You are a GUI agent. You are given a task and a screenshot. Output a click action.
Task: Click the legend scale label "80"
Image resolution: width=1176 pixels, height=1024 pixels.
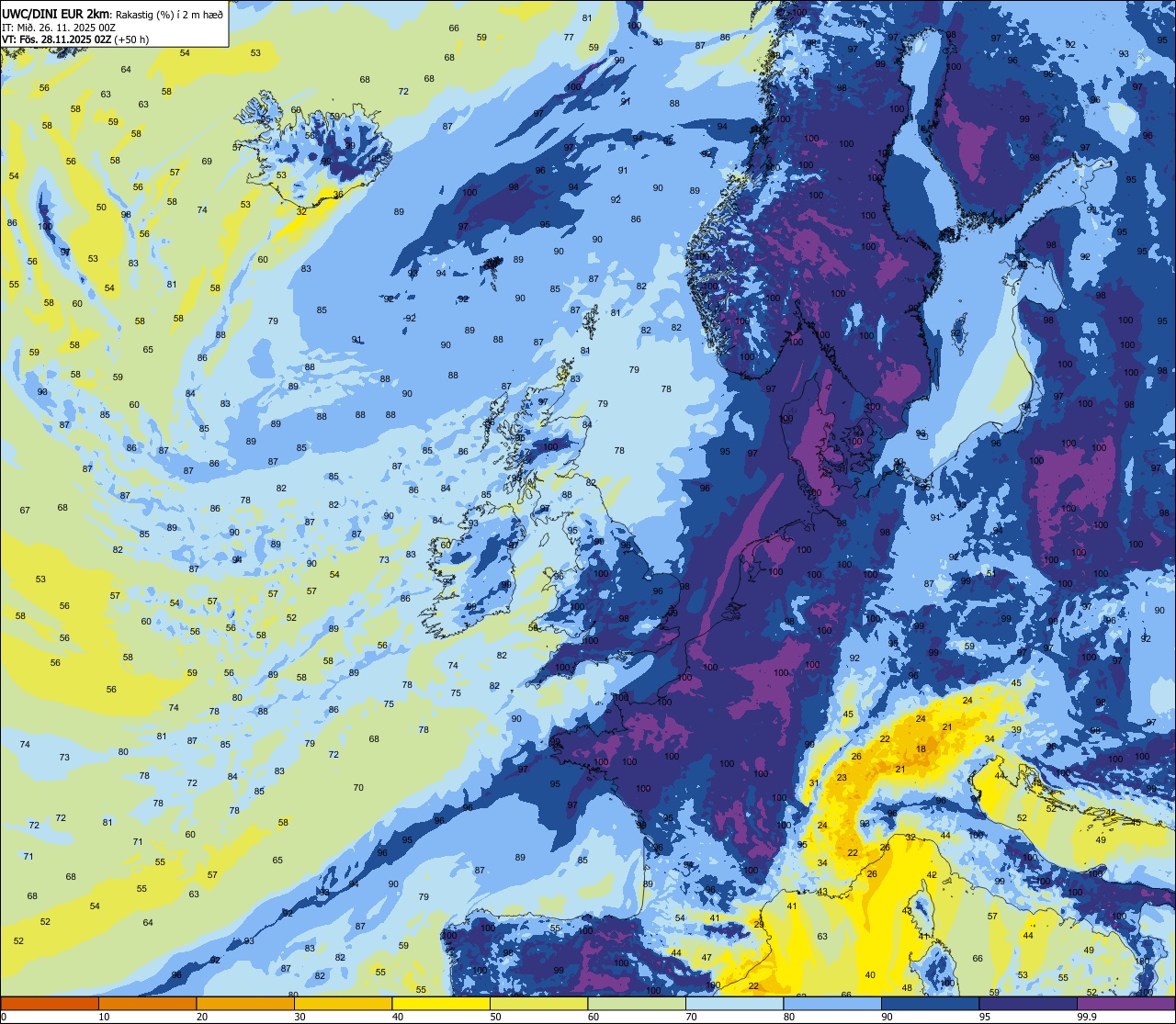(x=789, y=1017)
